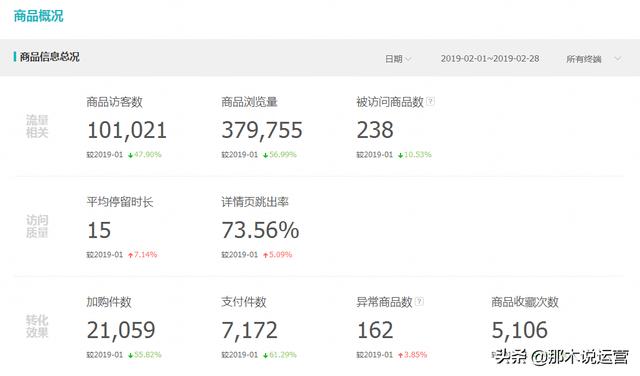Select the 平均停留时长 value 15
This screenshot has height=376, width=640.
99,230
